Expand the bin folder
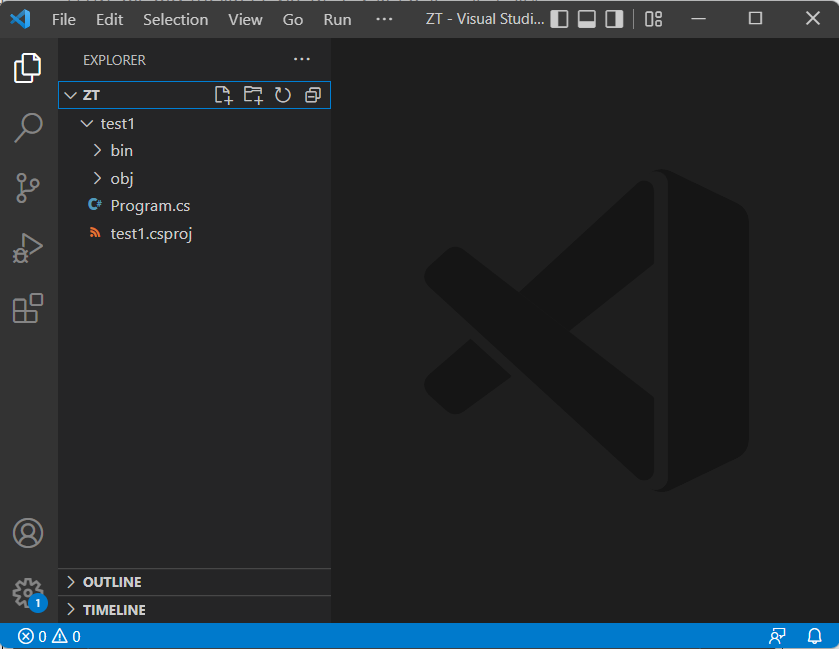This screenshot has height=649, width=839. tap(97, 150)
